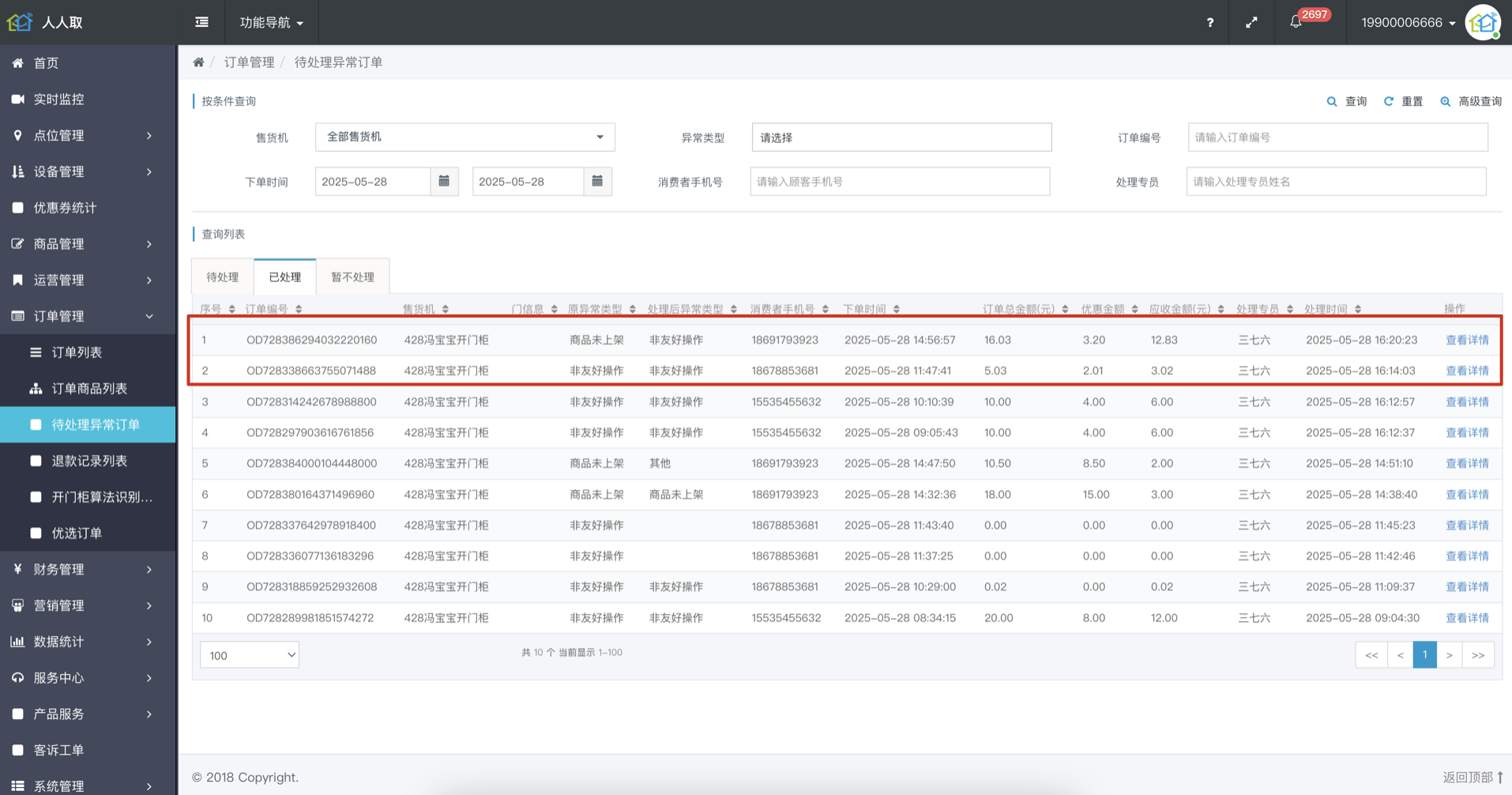Click the 重置 reset button

click(1403, 101)
